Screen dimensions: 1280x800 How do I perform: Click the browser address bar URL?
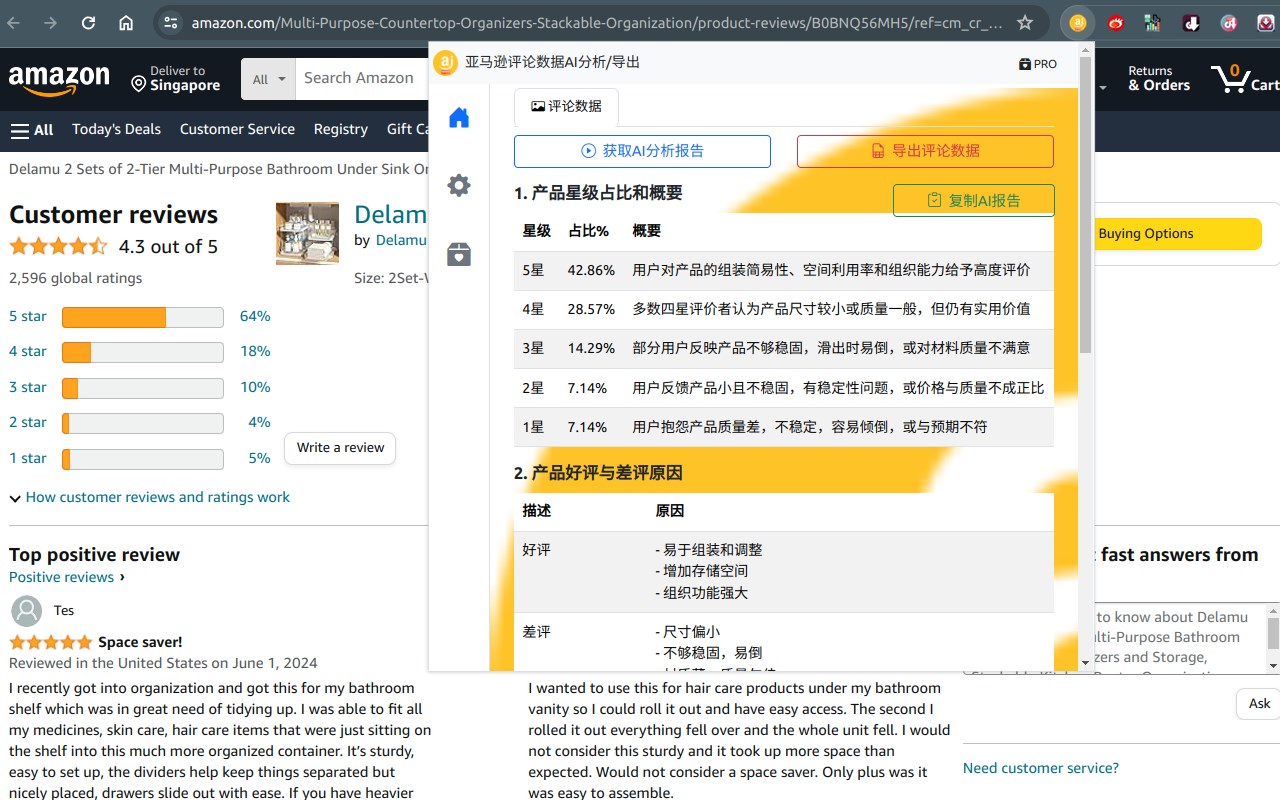pyautogui.click(x=597, y=23)
